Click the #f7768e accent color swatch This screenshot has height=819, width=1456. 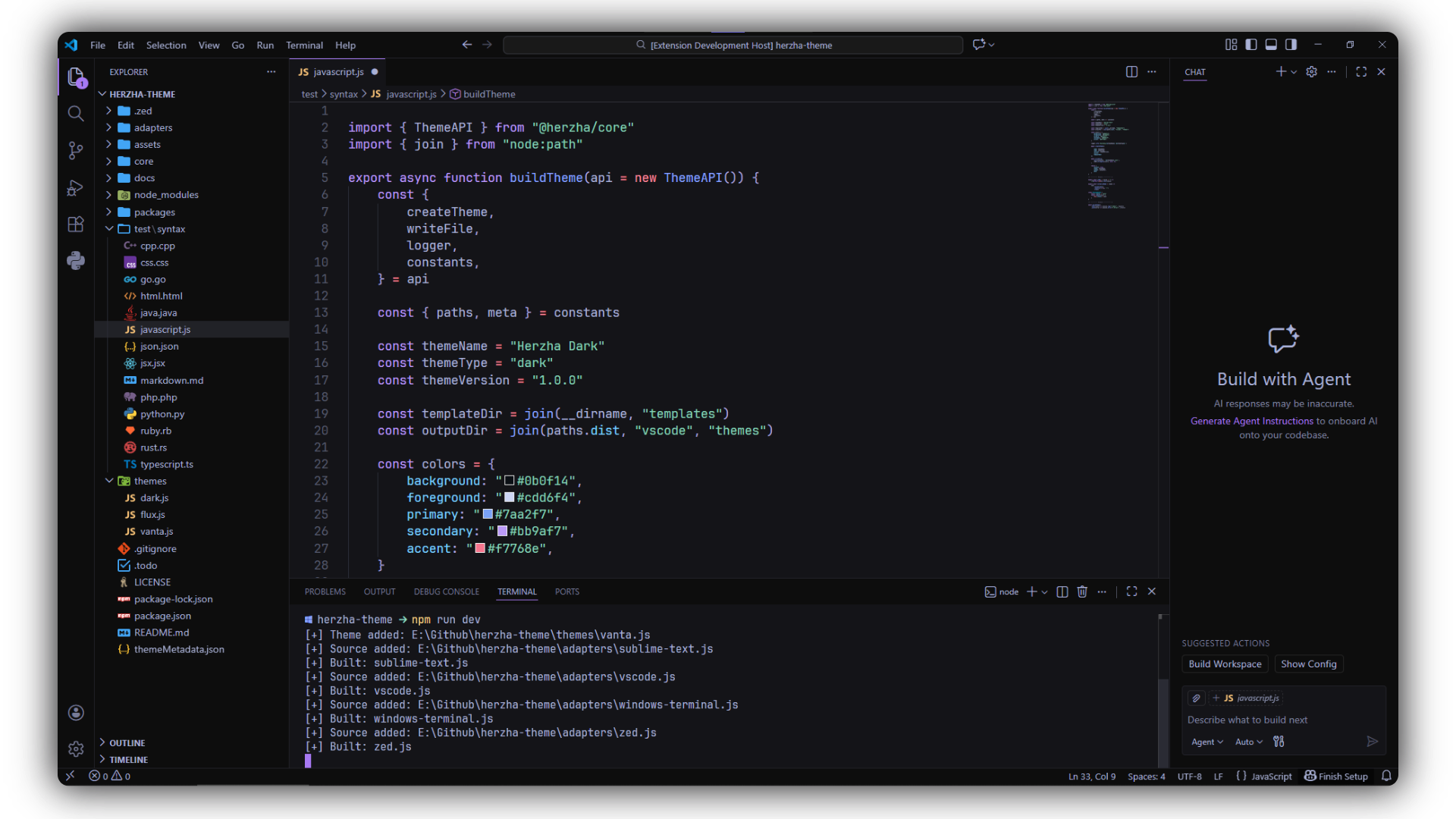(x=480, y=548)
